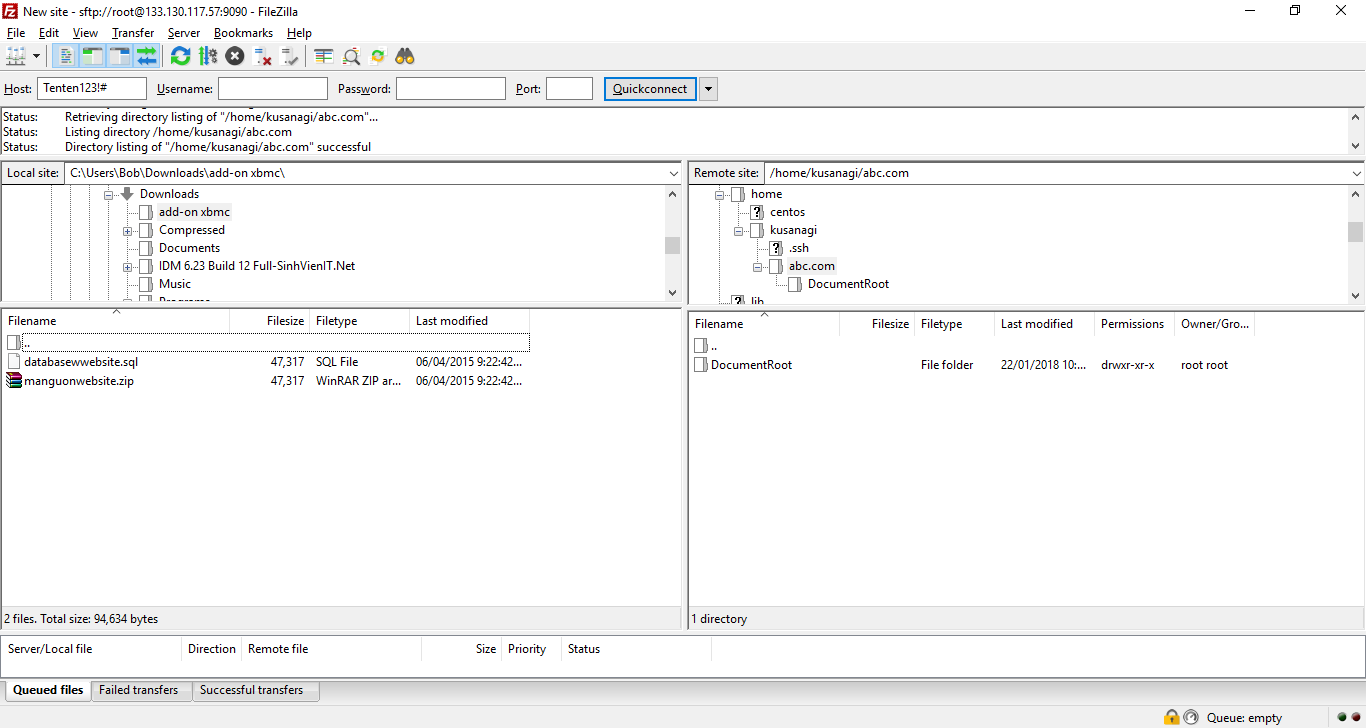
Task: Disconnect from the current server
Action: pyautogui.click(x=262, y=56)
